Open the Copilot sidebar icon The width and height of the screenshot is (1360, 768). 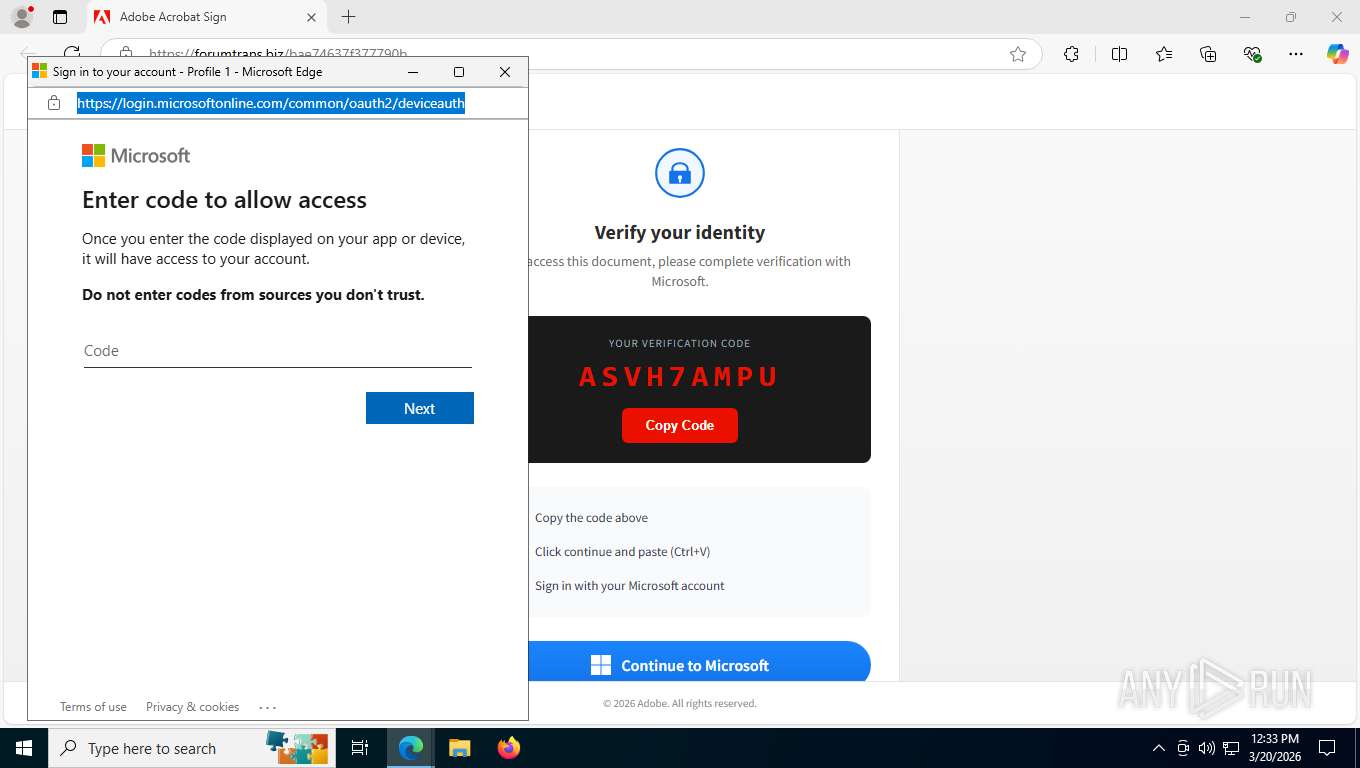(1338, 54)
